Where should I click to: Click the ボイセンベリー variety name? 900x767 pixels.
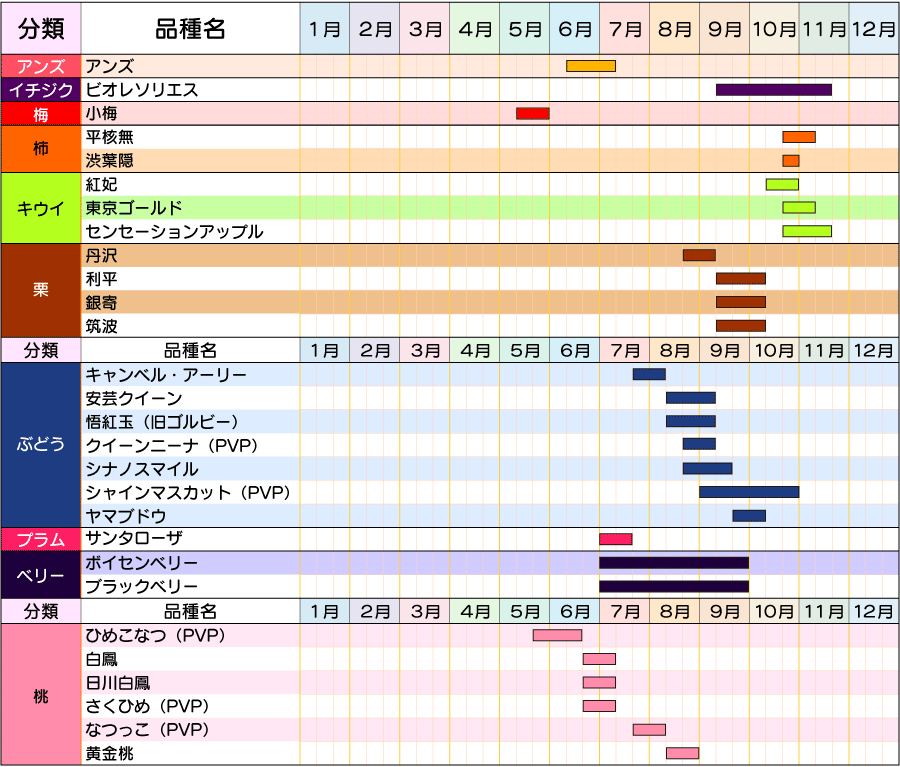[x=142, y=563]
